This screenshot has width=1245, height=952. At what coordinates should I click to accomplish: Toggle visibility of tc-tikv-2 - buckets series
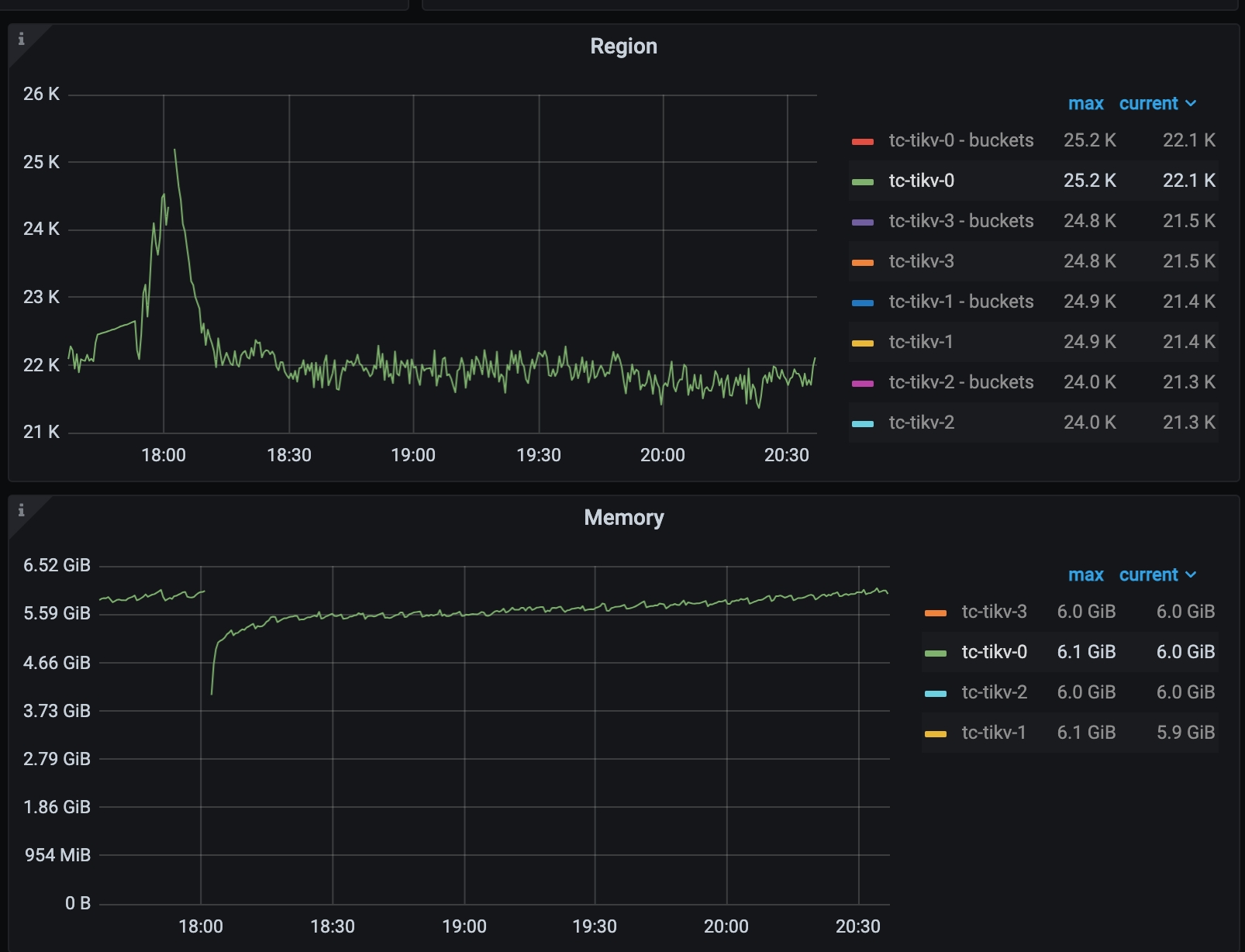[x=961, y=381]
